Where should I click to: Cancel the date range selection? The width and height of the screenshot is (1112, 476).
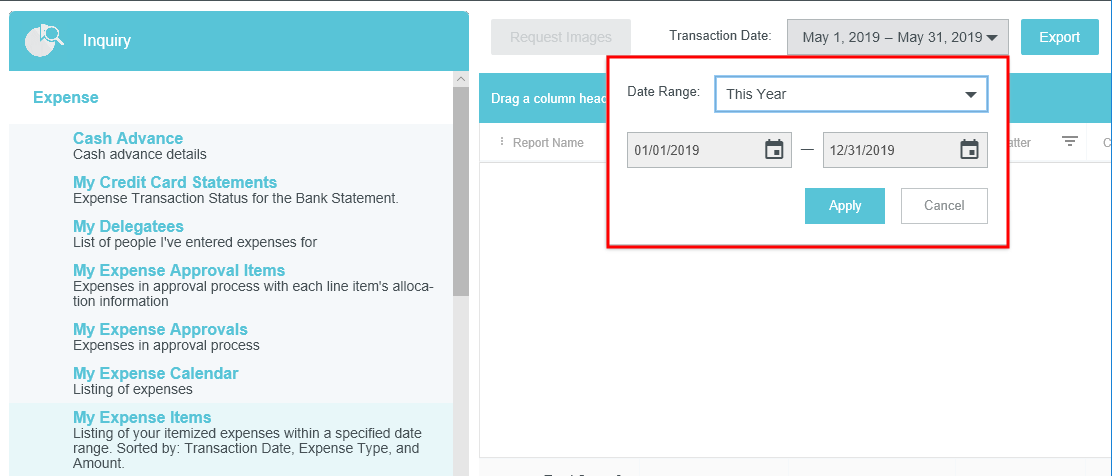(944, 206)
